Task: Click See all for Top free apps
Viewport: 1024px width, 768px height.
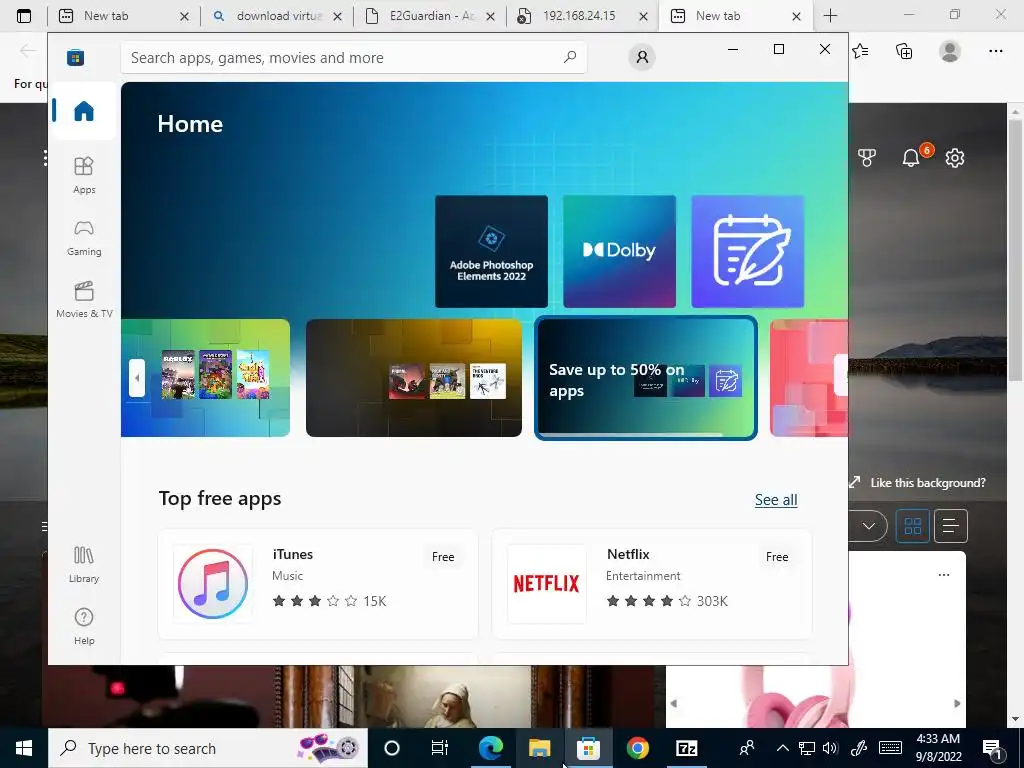Action: [x=776, y=500]
